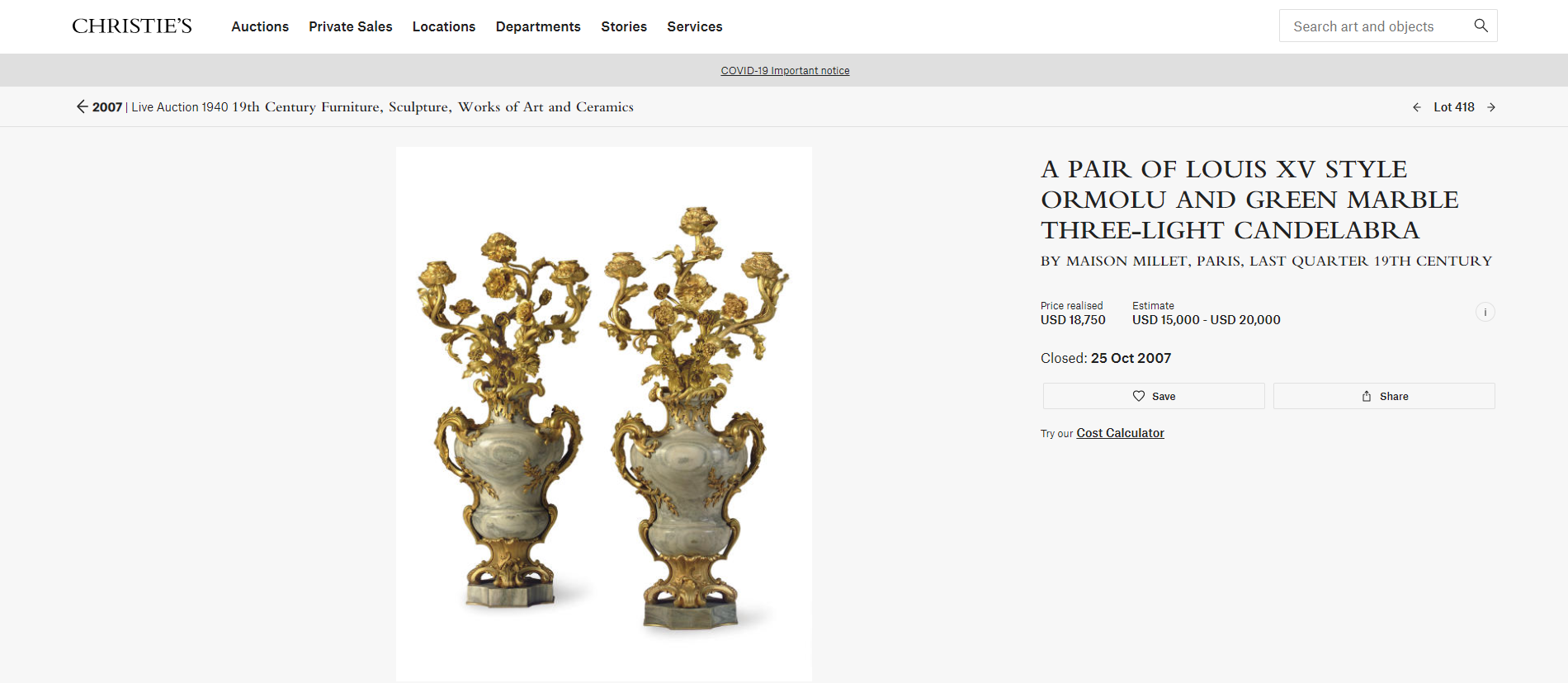
Task: Open the price information icon
Action: coord(1485,312)
